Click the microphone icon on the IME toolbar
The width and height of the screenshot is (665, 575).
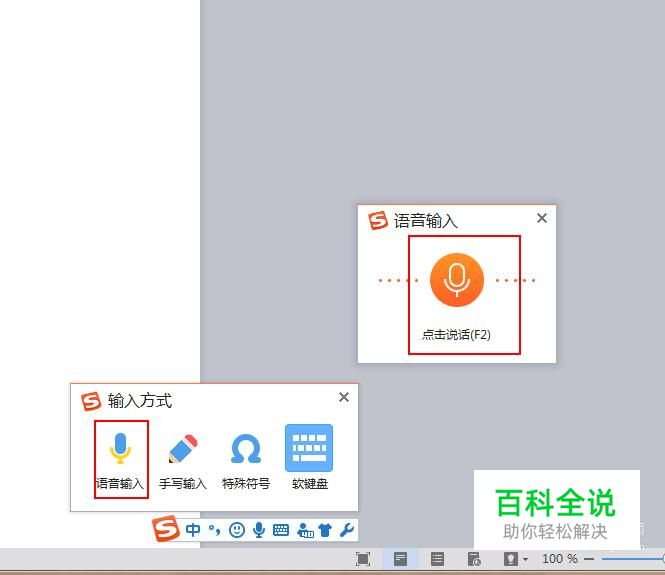coord(259,530)
